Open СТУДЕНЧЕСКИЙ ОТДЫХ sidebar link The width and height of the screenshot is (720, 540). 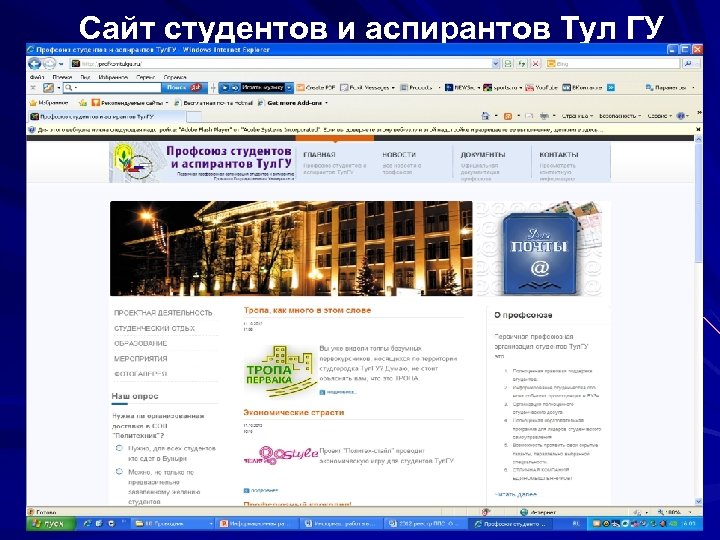[154, 328]
